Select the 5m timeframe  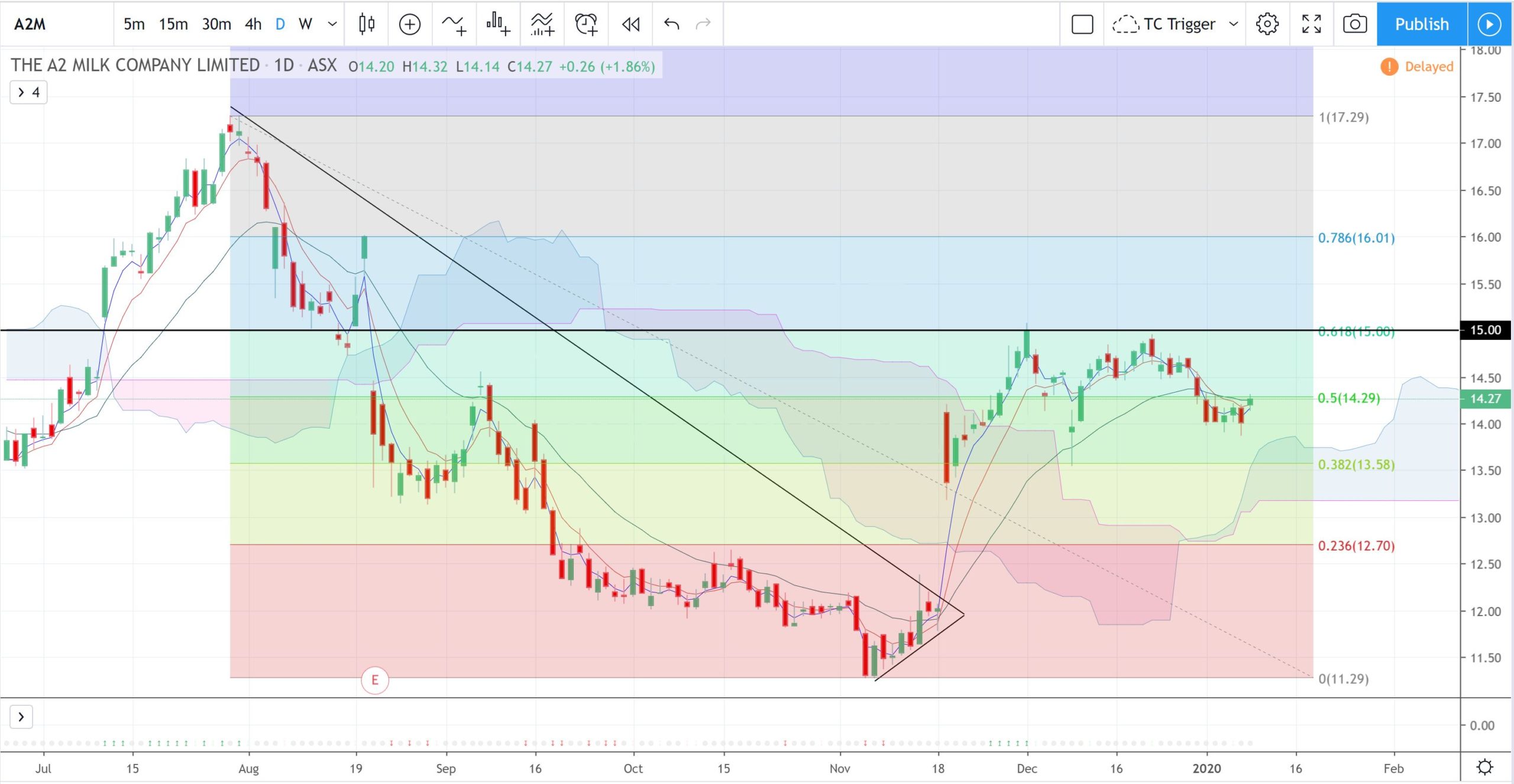tap(134, 24)
